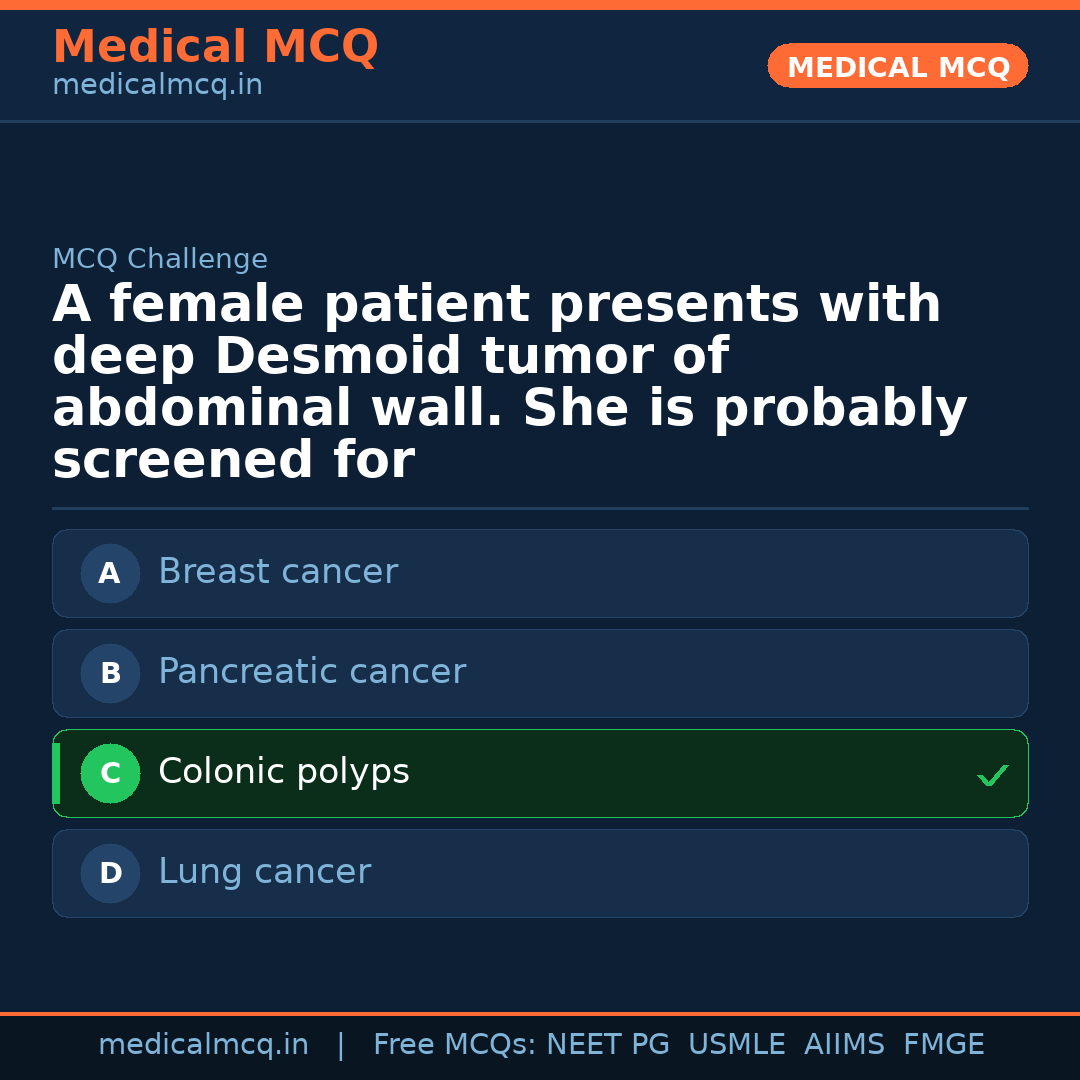Open the medicalmcq.in link in the footer

coord(203,1045)
